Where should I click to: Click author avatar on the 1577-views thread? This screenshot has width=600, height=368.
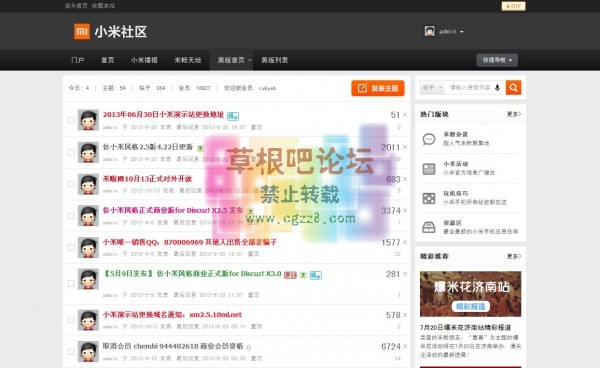[88, 248]
